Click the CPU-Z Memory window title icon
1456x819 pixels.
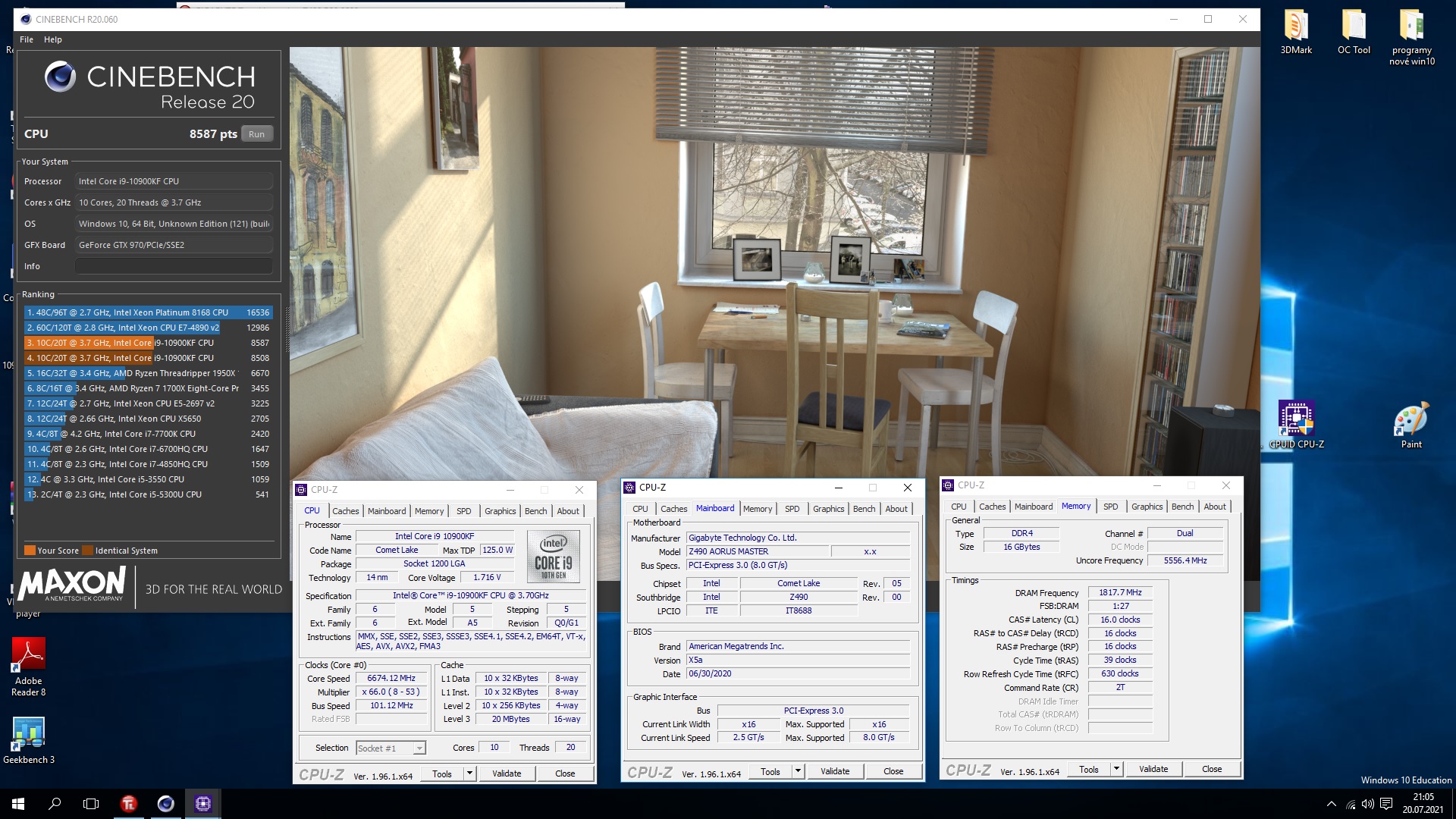(948, 485)
